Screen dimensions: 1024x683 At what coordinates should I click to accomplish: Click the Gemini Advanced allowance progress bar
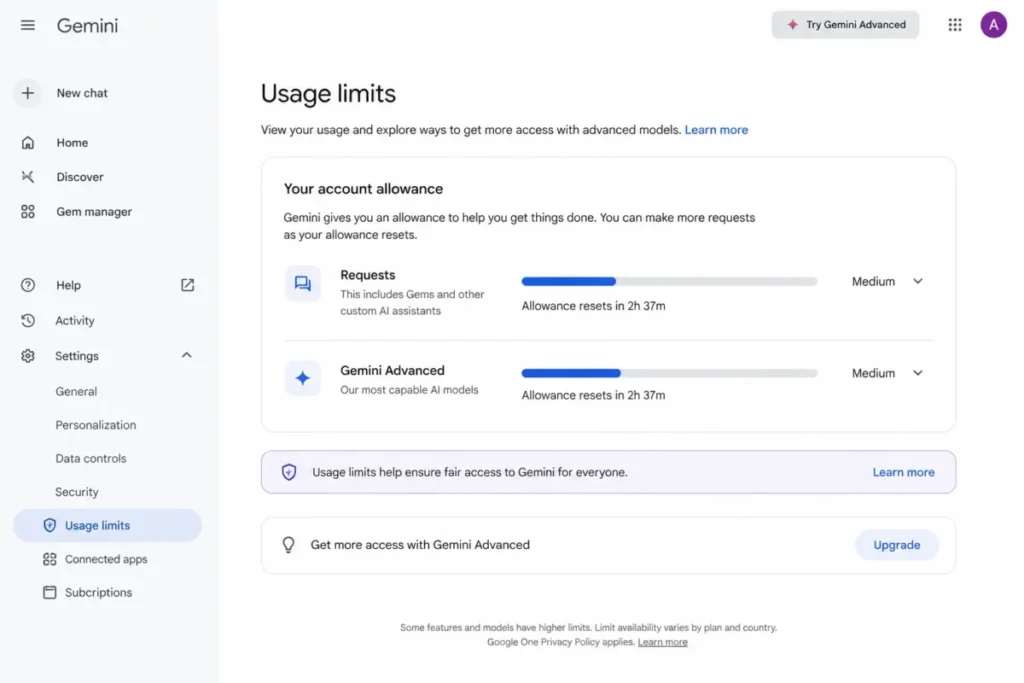tap(669, 373)
